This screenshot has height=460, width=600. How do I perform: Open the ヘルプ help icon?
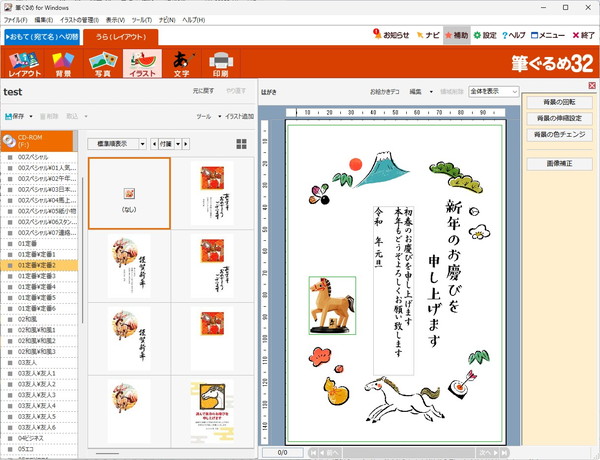coord(515,35)
